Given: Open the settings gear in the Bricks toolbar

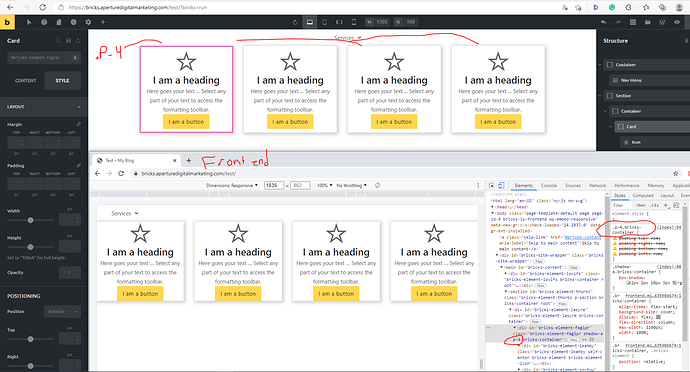Looking at the screenshot, I should (88, 22).
